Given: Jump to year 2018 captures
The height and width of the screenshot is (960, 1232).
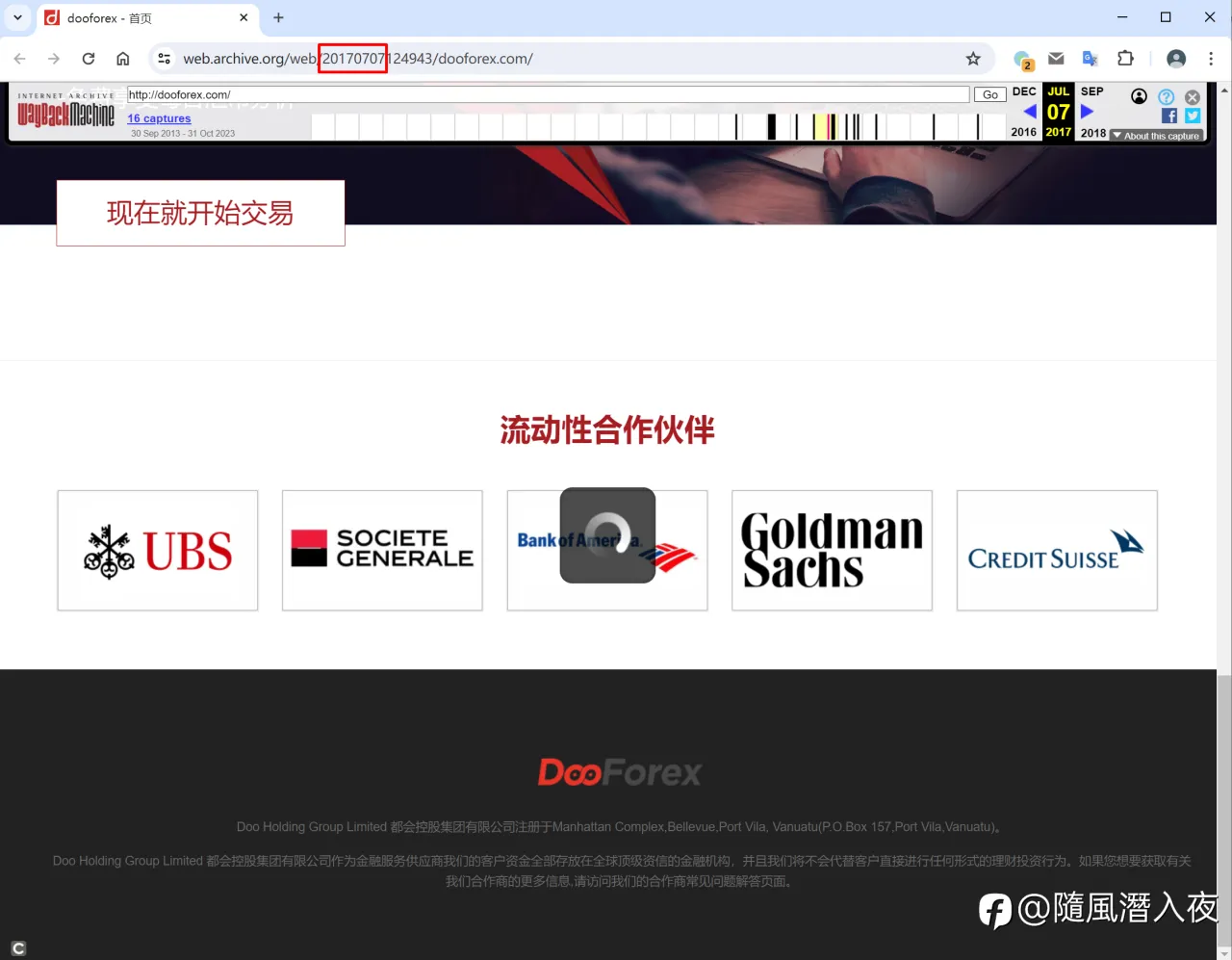Looking at the screenshot, I should 1093,132.
